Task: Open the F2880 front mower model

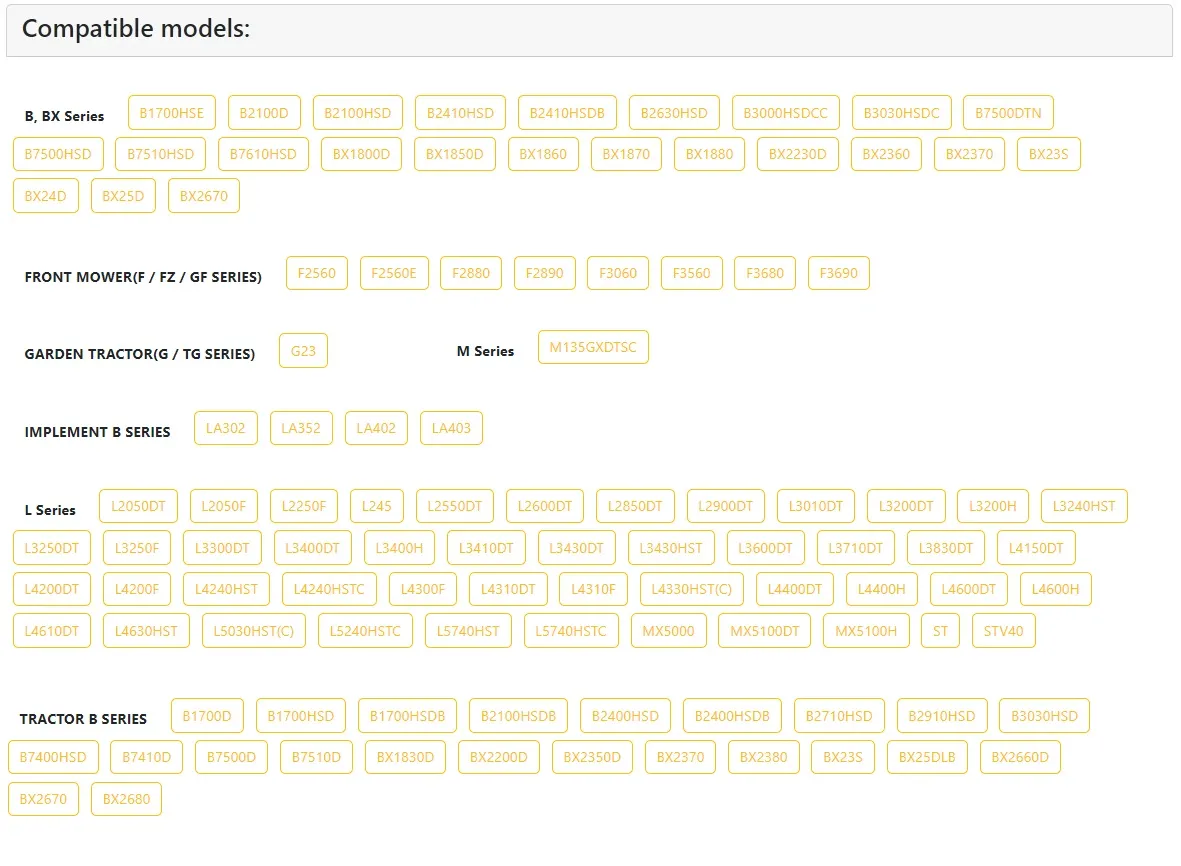Action: pos(471,273)
